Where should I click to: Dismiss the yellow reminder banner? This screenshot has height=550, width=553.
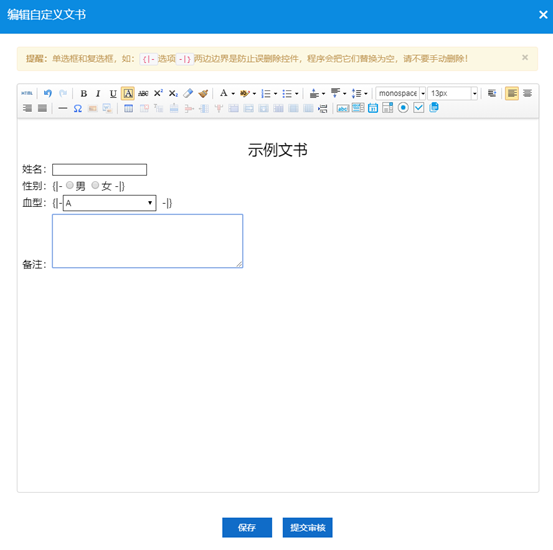(525, 57)
